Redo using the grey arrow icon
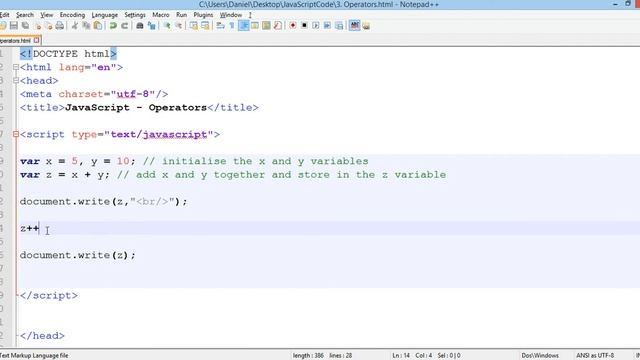Image resolution: width=640 pixels, height=360 pixels. pos(124,26)
